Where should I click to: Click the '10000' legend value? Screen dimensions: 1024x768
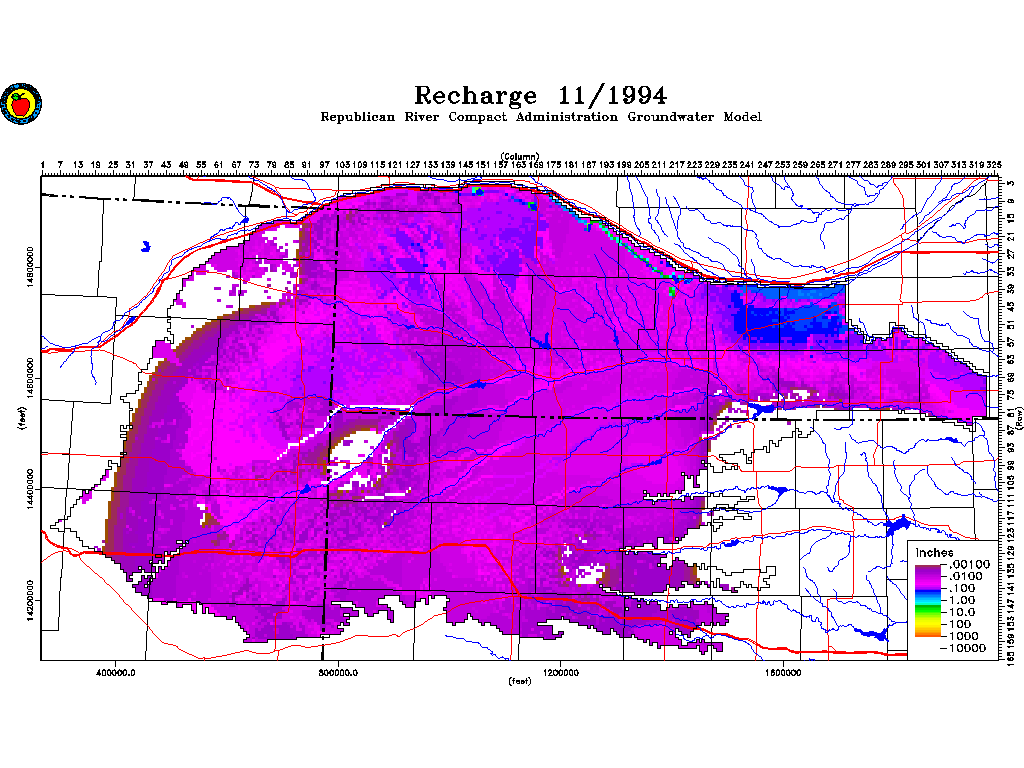[x=967, y=648]
